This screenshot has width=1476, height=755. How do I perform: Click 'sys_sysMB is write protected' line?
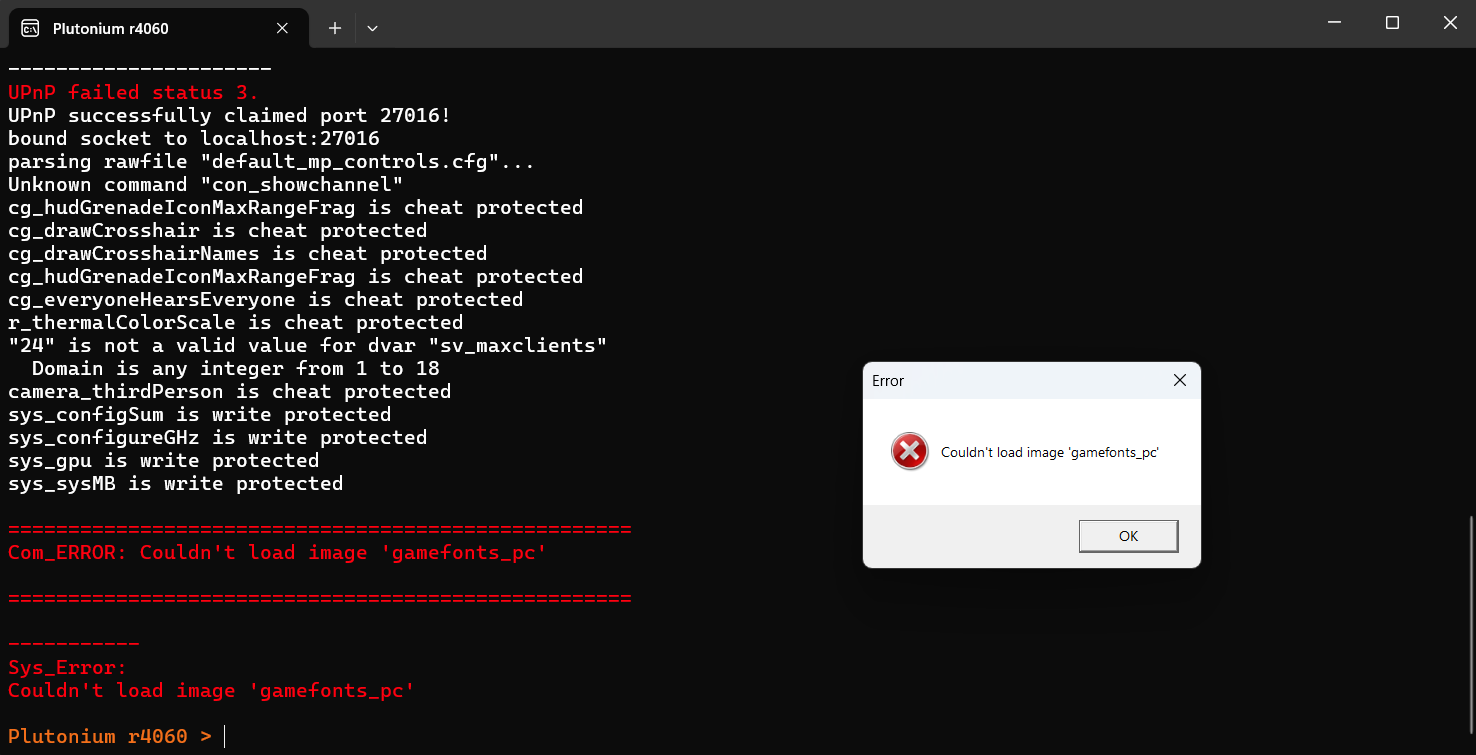pos(175,484)
